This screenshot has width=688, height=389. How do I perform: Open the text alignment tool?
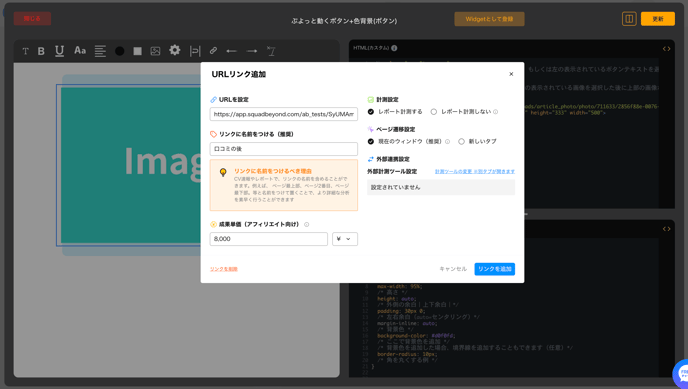100,51
